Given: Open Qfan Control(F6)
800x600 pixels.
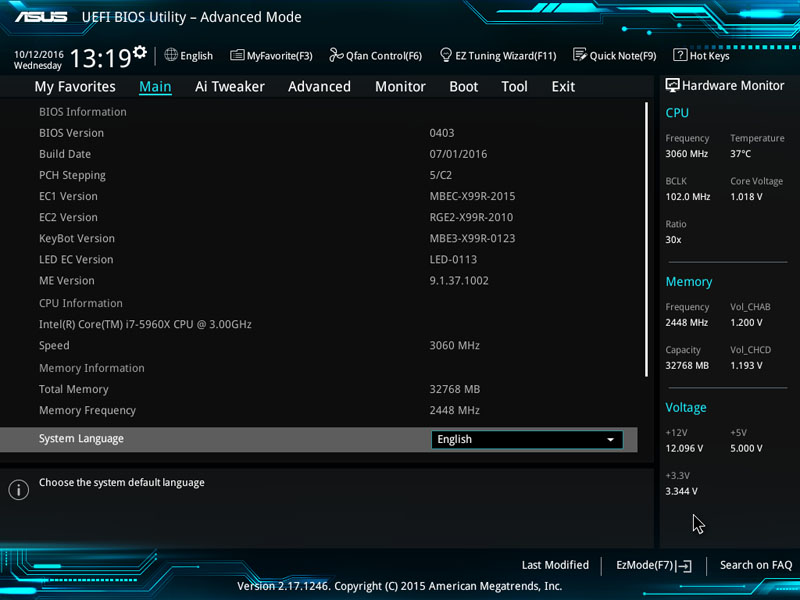Looking at the screenshot, I should tap(375, 56).
